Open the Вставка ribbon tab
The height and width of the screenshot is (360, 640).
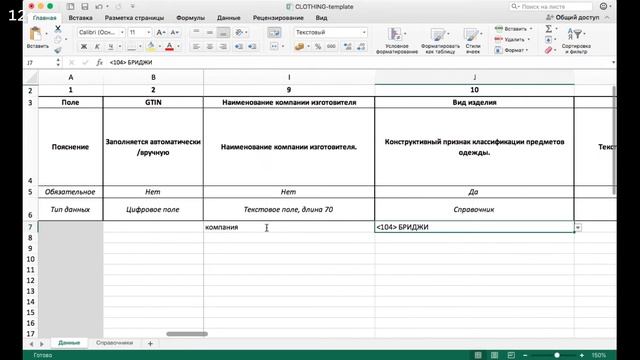(80, 18)
